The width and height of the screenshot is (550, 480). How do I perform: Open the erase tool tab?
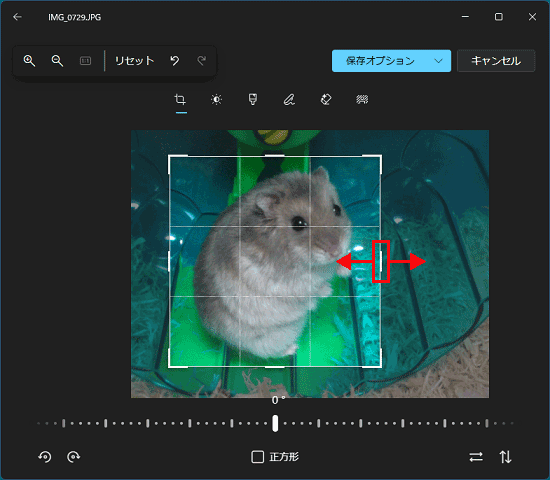click(326, 100)
